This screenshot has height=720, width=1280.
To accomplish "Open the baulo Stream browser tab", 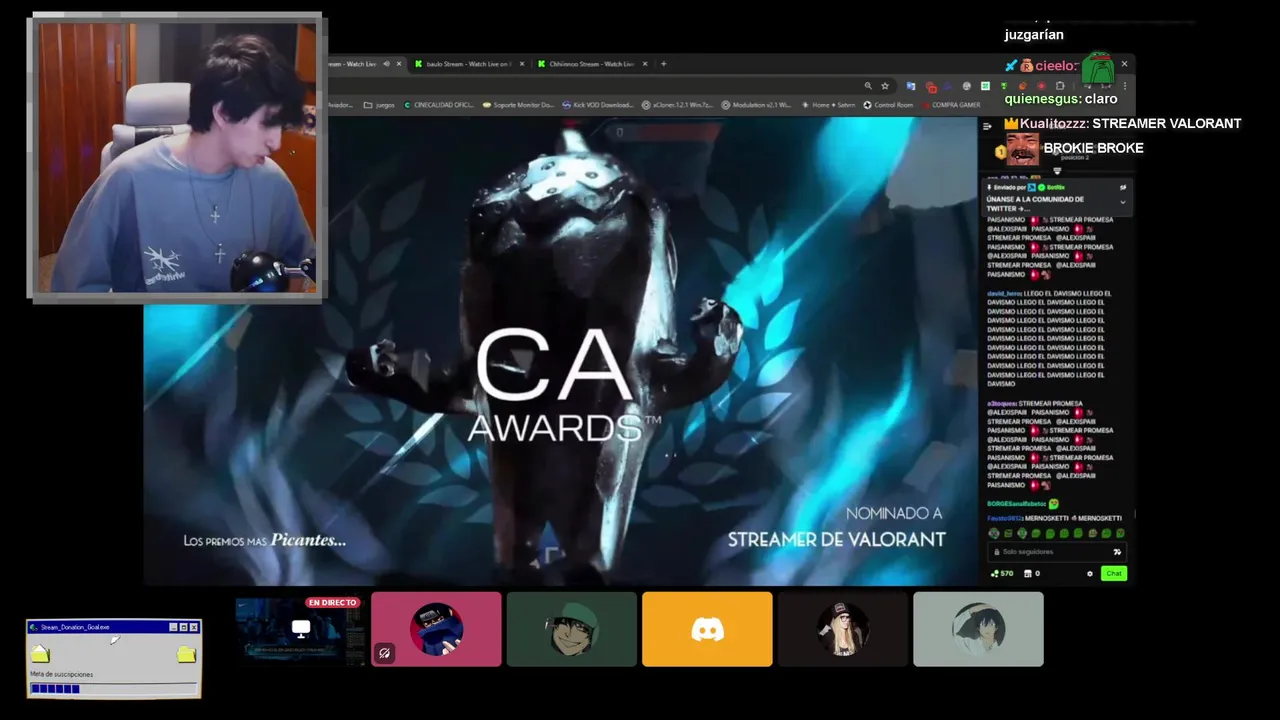I will [467, 64].
